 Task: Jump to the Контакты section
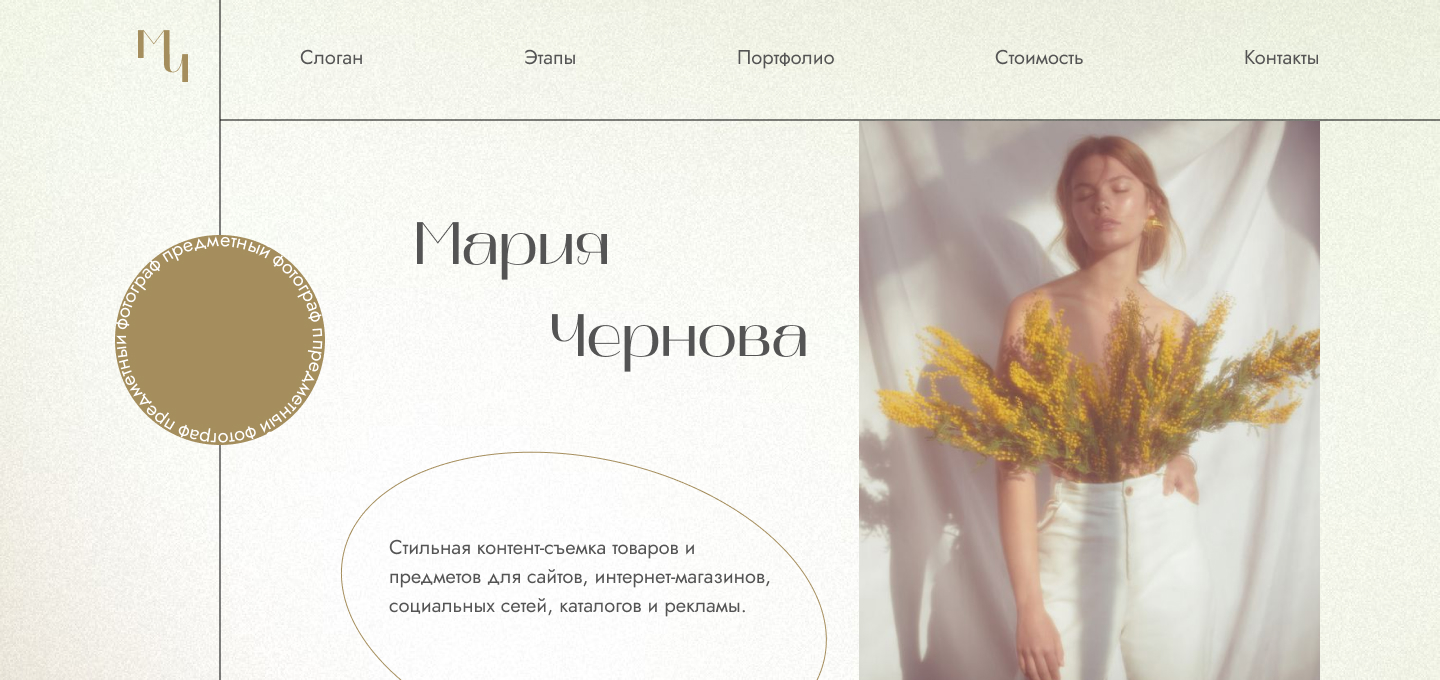point(1281,58)
